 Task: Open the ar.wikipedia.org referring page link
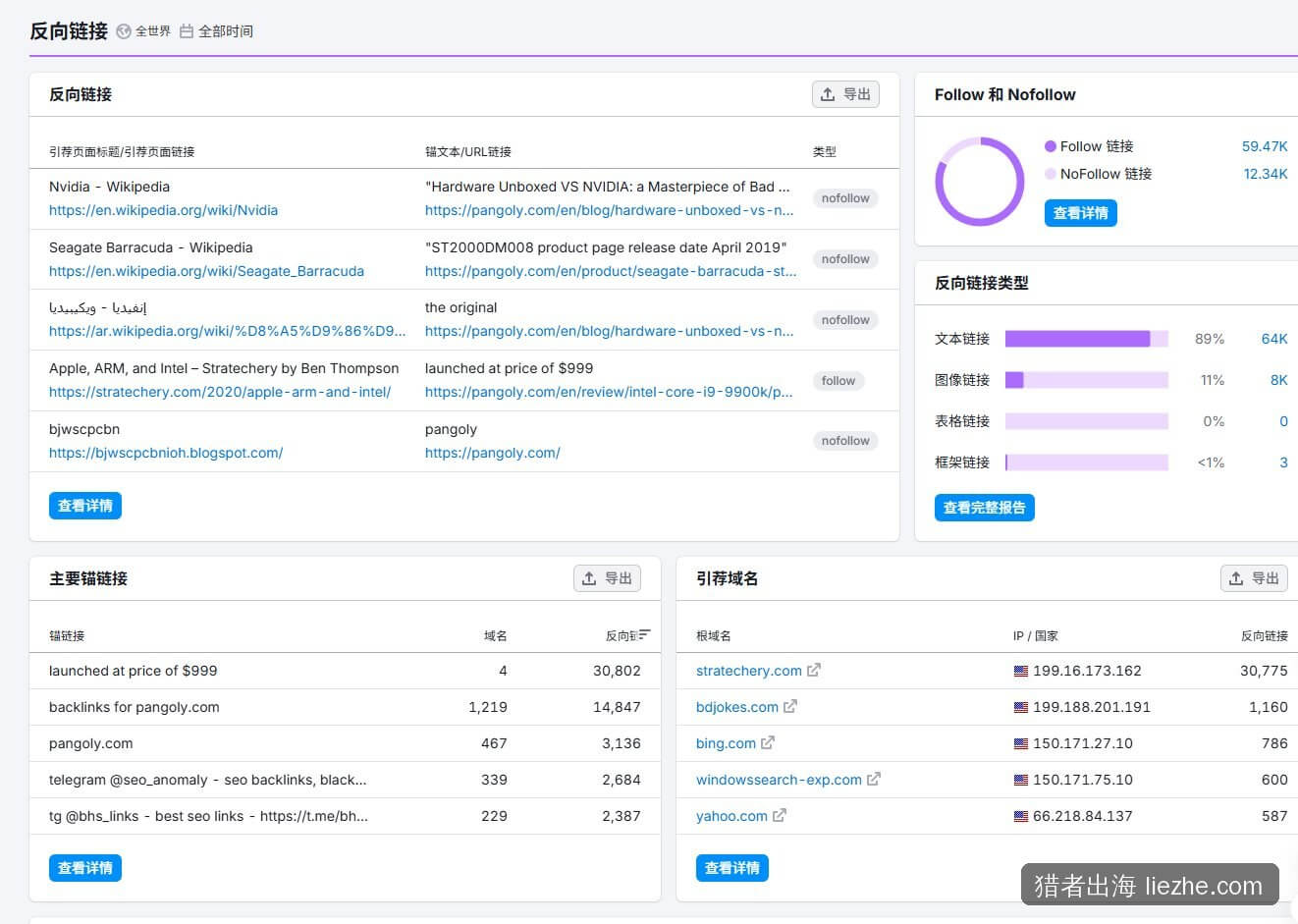point(228,331)
